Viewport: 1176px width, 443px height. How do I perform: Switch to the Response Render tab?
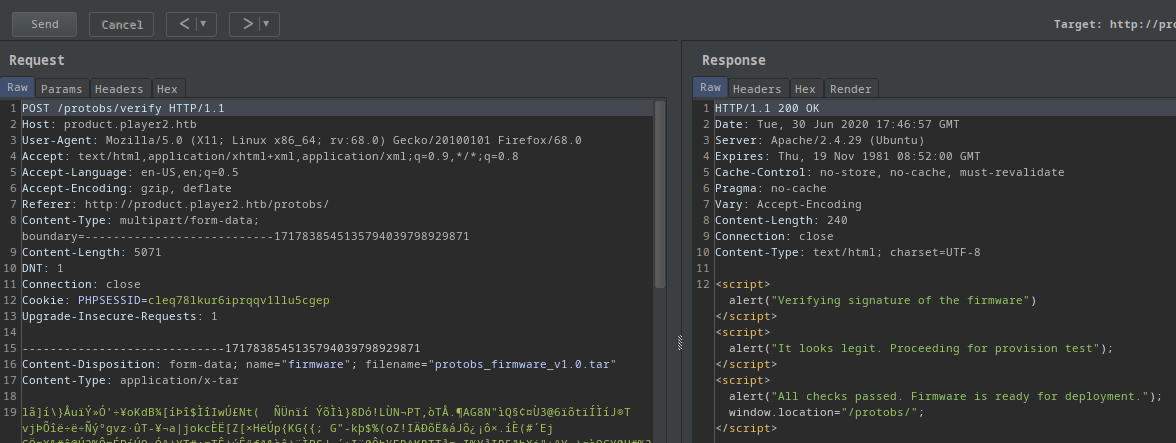pyautogui.click(x=850, y=89)
